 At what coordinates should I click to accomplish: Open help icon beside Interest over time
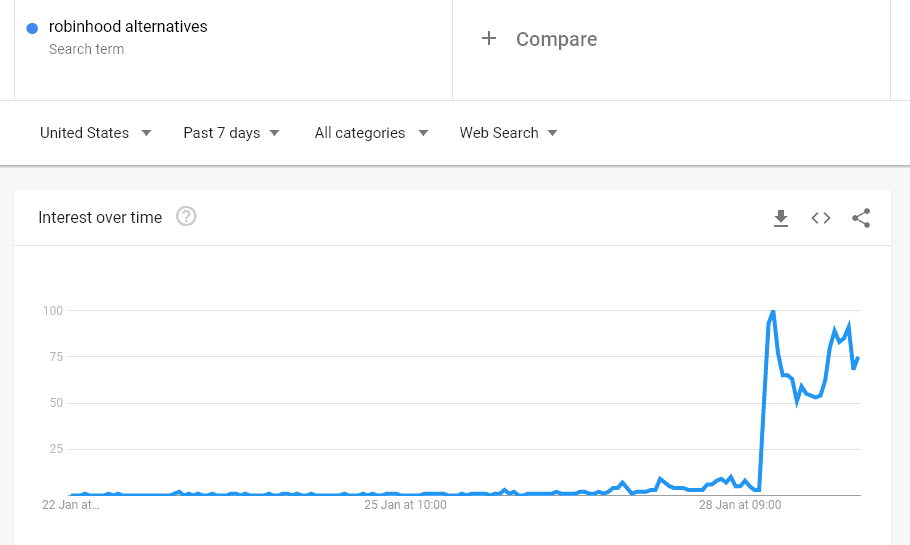tap(186, 217)
